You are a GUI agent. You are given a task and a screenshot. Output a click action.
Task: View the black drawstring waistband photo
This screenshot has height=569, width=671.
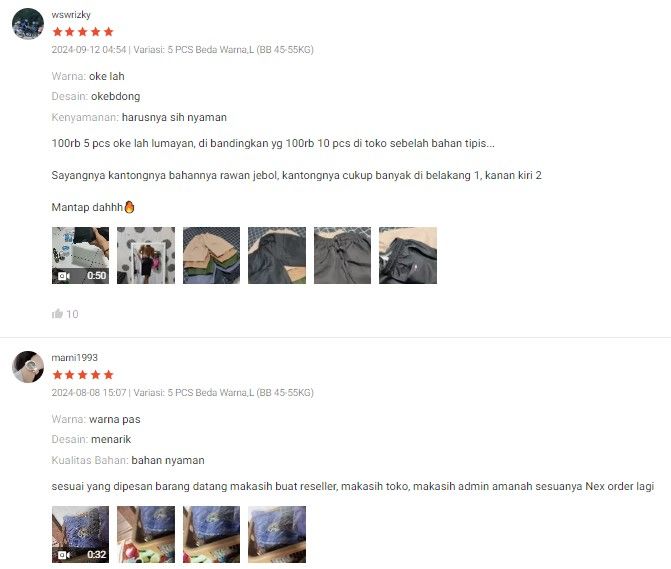(342, 255)
